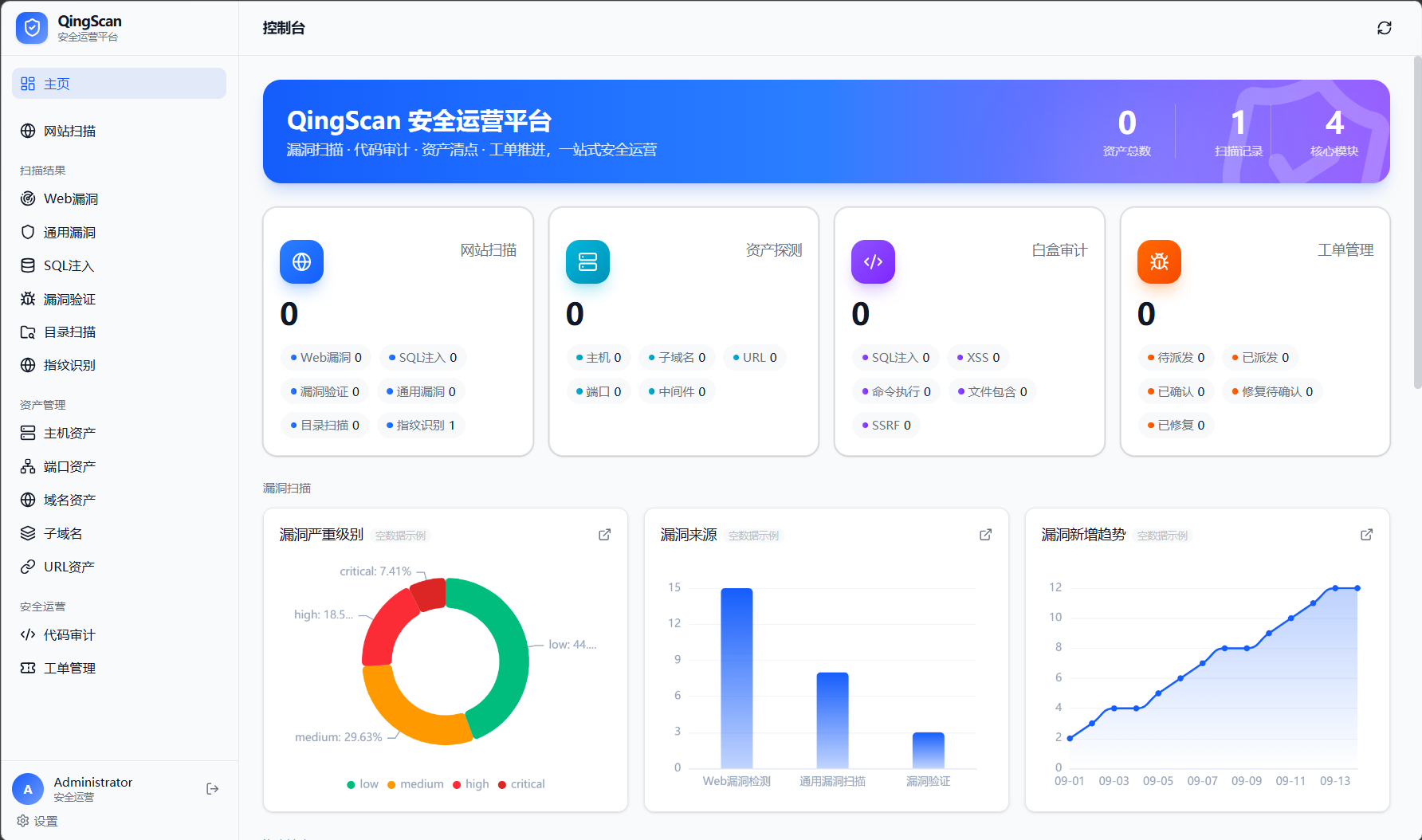Toggle the medium legend item
Viewport: 1422px width, 840px height.
point(415,784)
